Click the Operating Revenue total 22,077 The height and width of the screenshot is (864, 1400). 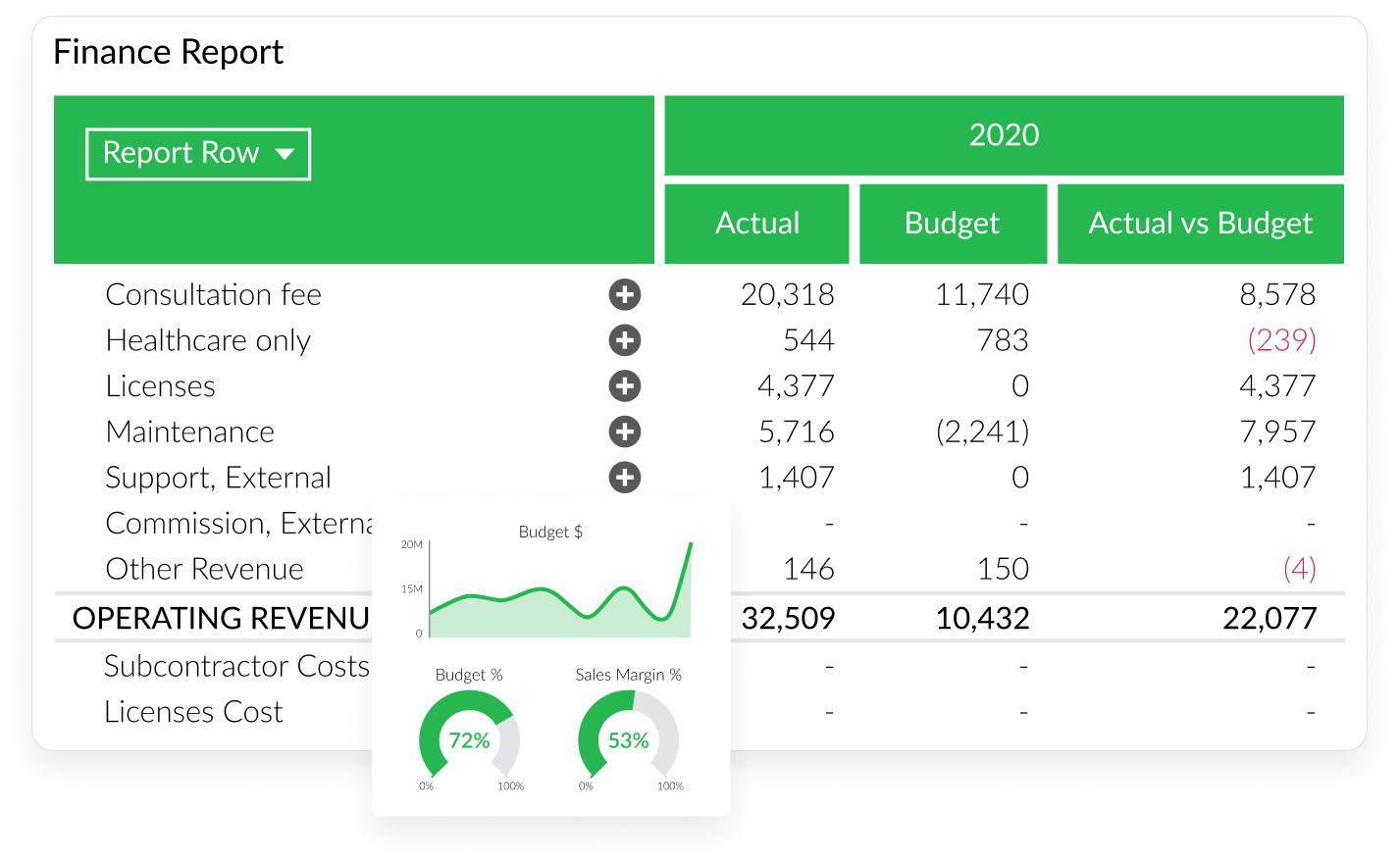point(1269,619)
